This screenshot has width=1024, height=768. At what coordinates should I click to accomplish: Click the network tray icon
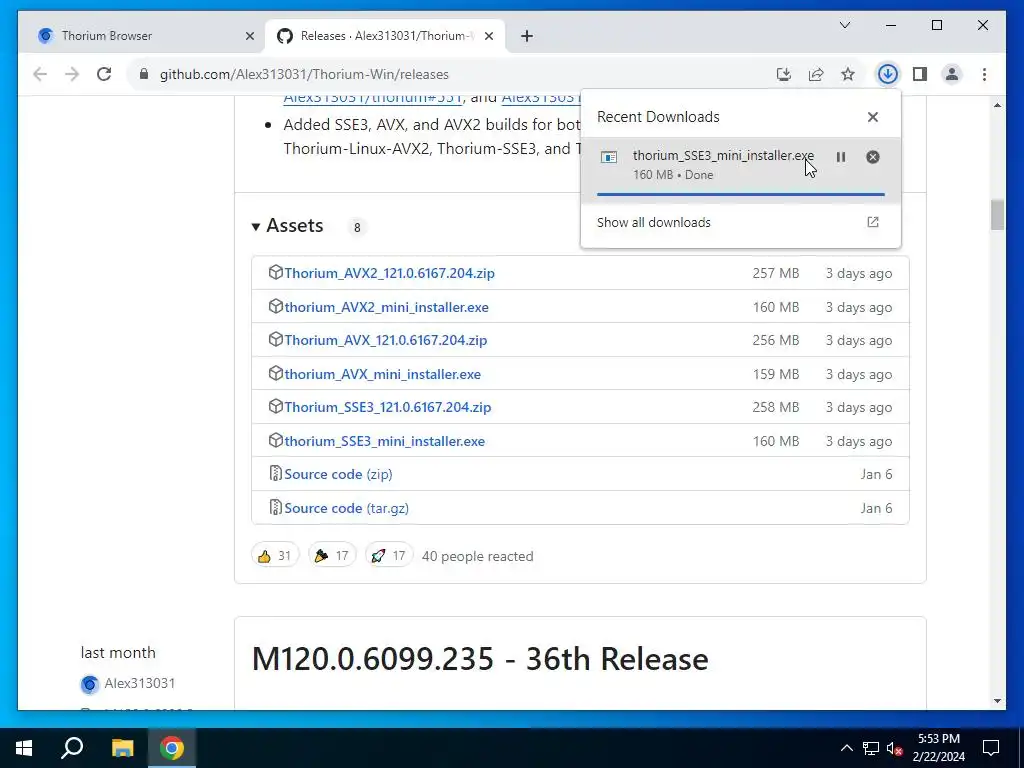point(871,748)
